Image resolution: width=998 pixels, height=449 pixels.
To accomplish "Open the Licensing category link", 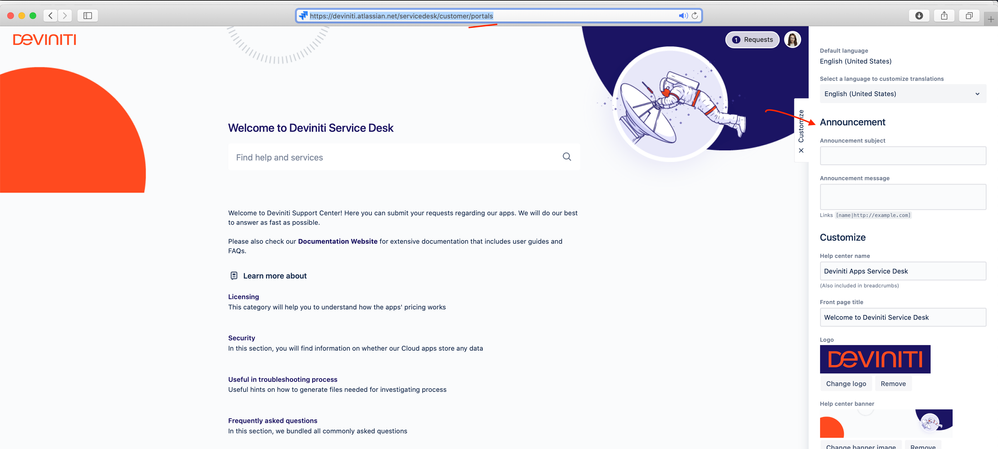I will pos(243,297).
